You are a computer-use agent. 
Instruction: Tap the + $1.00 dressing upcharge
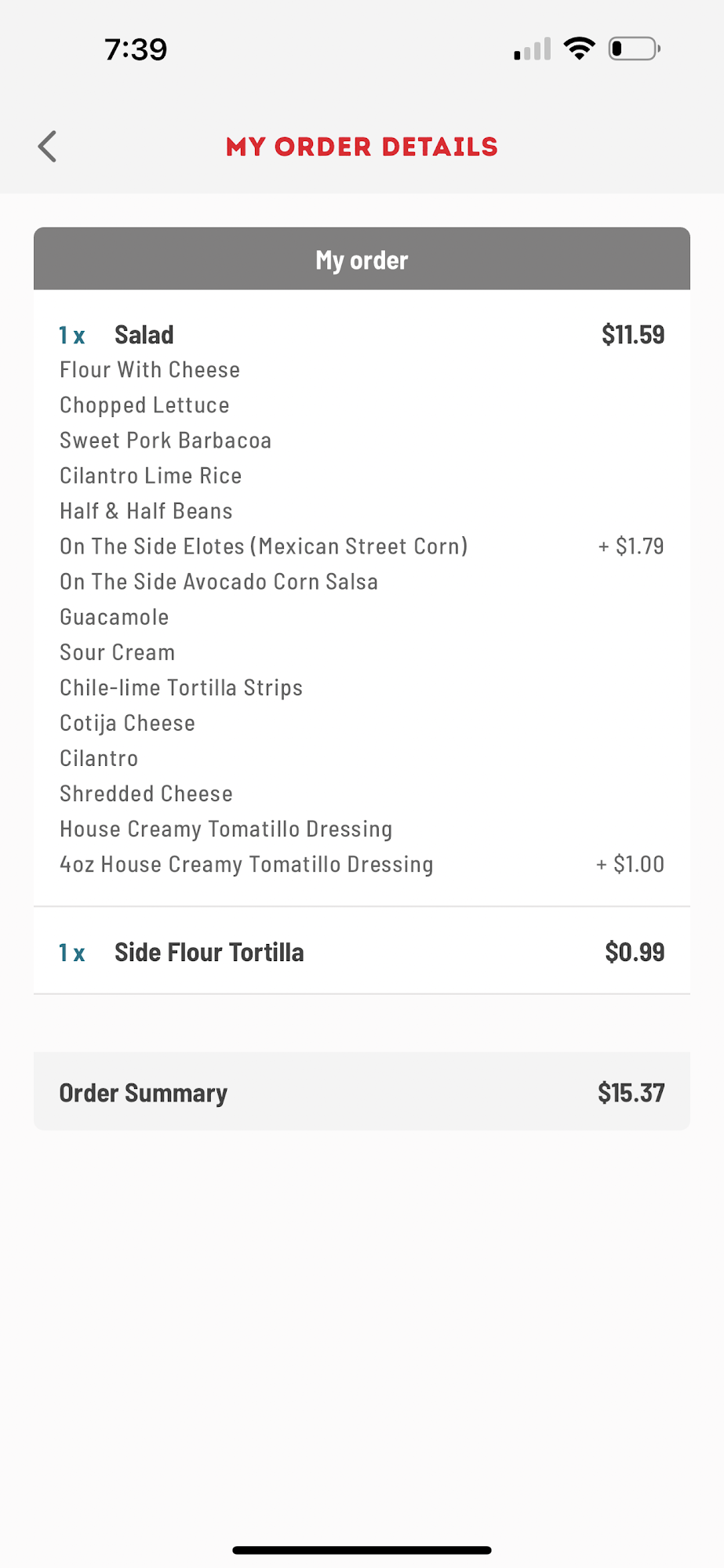(630, 864)
